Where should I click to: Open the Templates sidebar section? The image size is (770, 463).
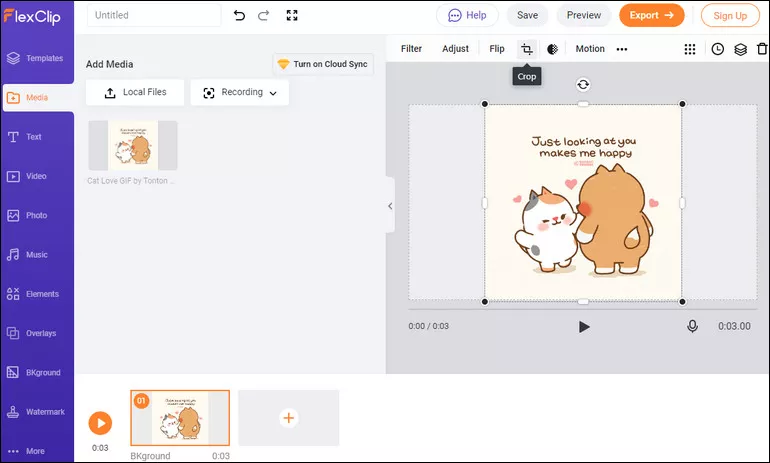35,58
